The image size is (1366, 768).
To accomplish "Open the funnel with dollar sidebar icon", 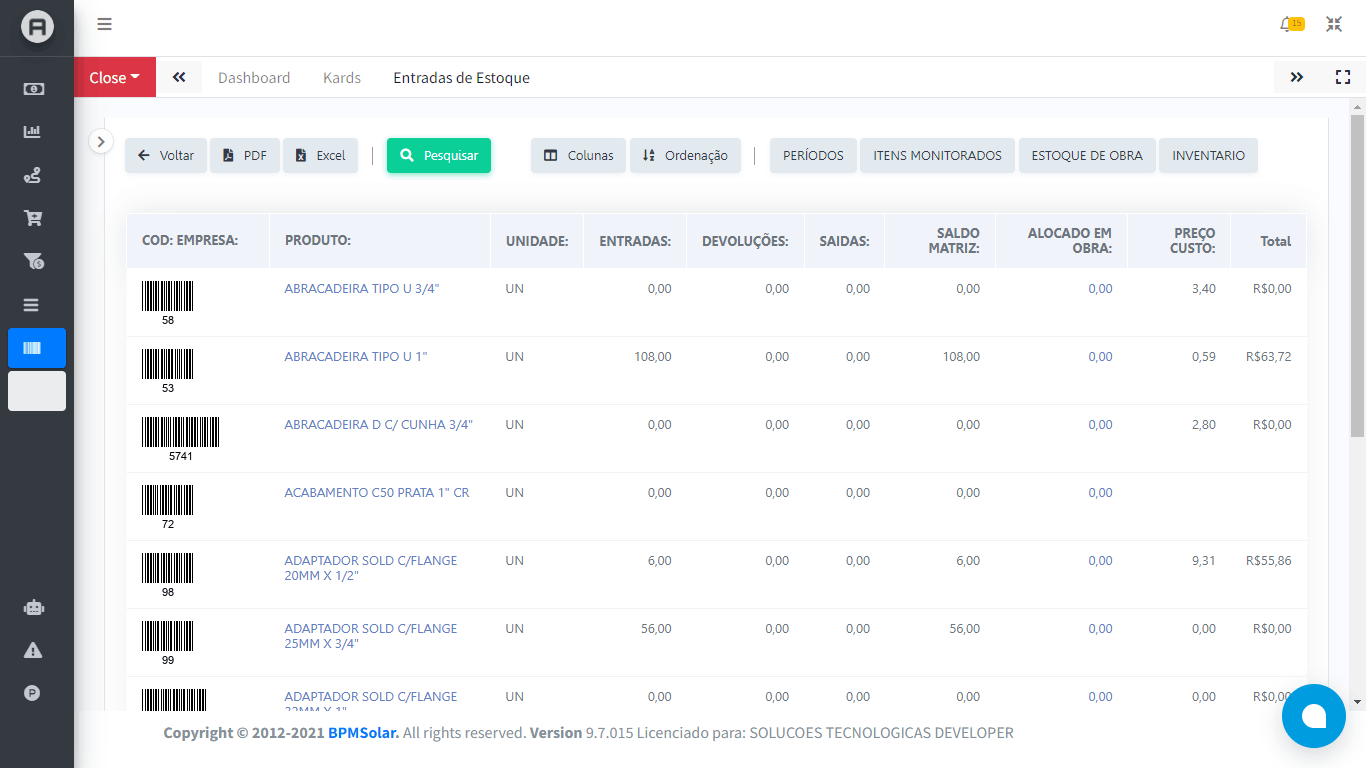I will tap(33, 262).
